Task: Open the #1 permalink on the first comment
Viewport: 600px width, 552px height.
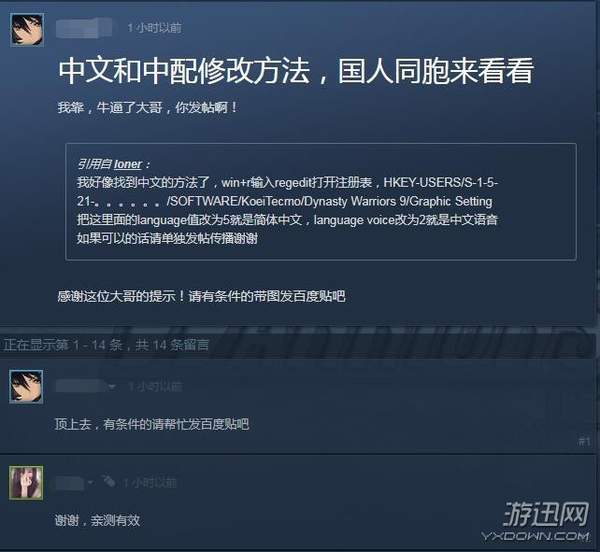Action: click(x=584, y=441)
